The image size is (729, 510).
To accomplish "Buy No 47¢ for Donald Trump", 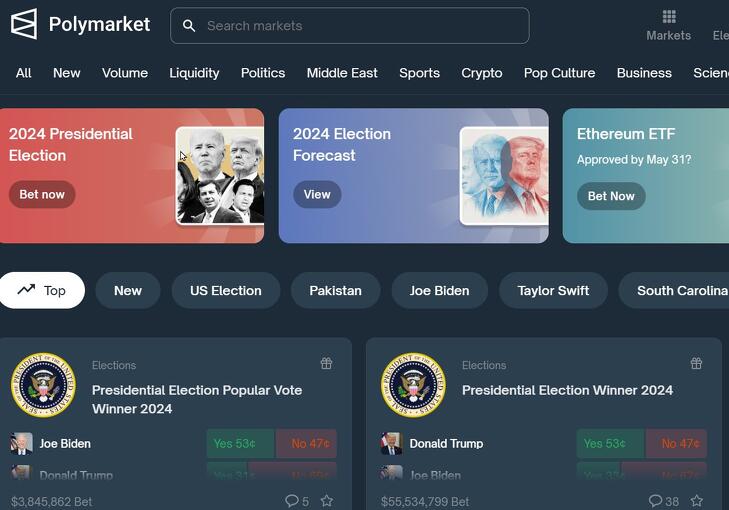I will click(x=680, y=444).
